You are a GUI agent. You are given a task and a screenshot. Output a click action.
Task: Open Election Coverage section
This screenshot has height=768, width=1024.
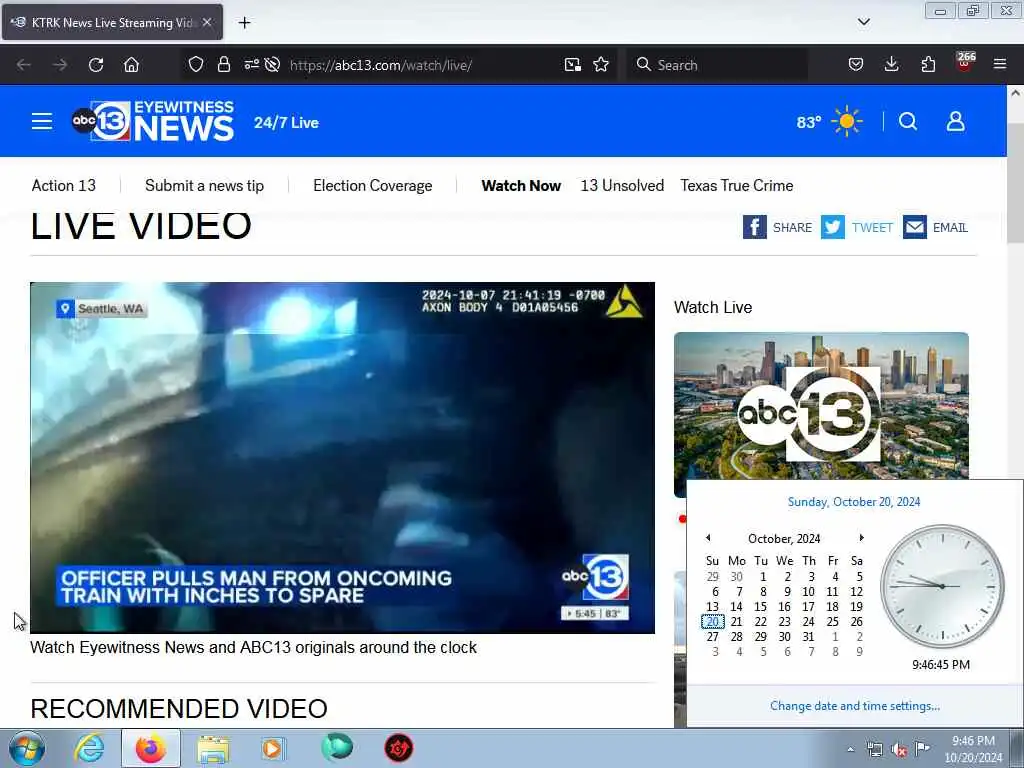click(x=373, y=185)
